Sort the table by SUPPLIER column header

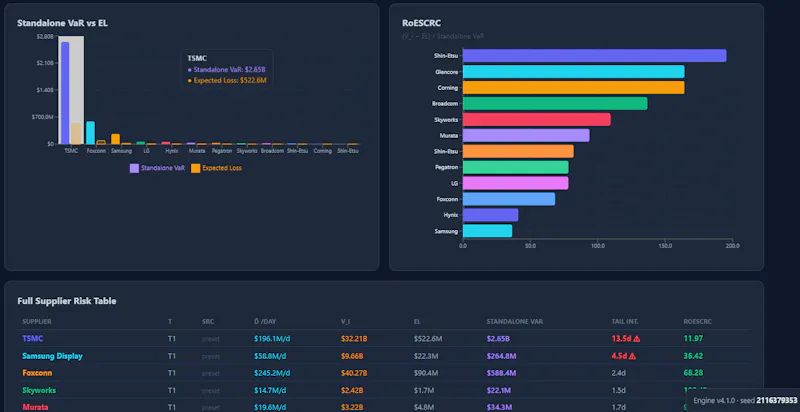pyautogui.click(x=37, y=322)
